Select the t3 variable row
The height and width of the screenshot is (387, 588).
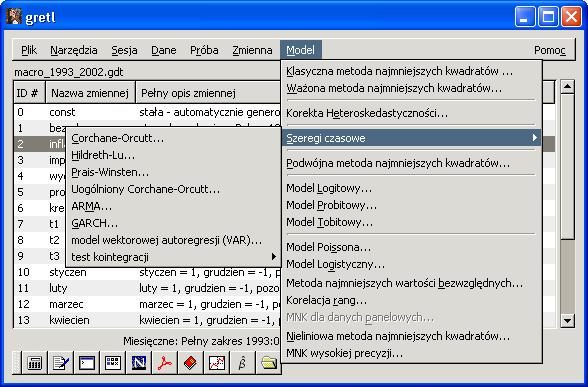point(40,256)
